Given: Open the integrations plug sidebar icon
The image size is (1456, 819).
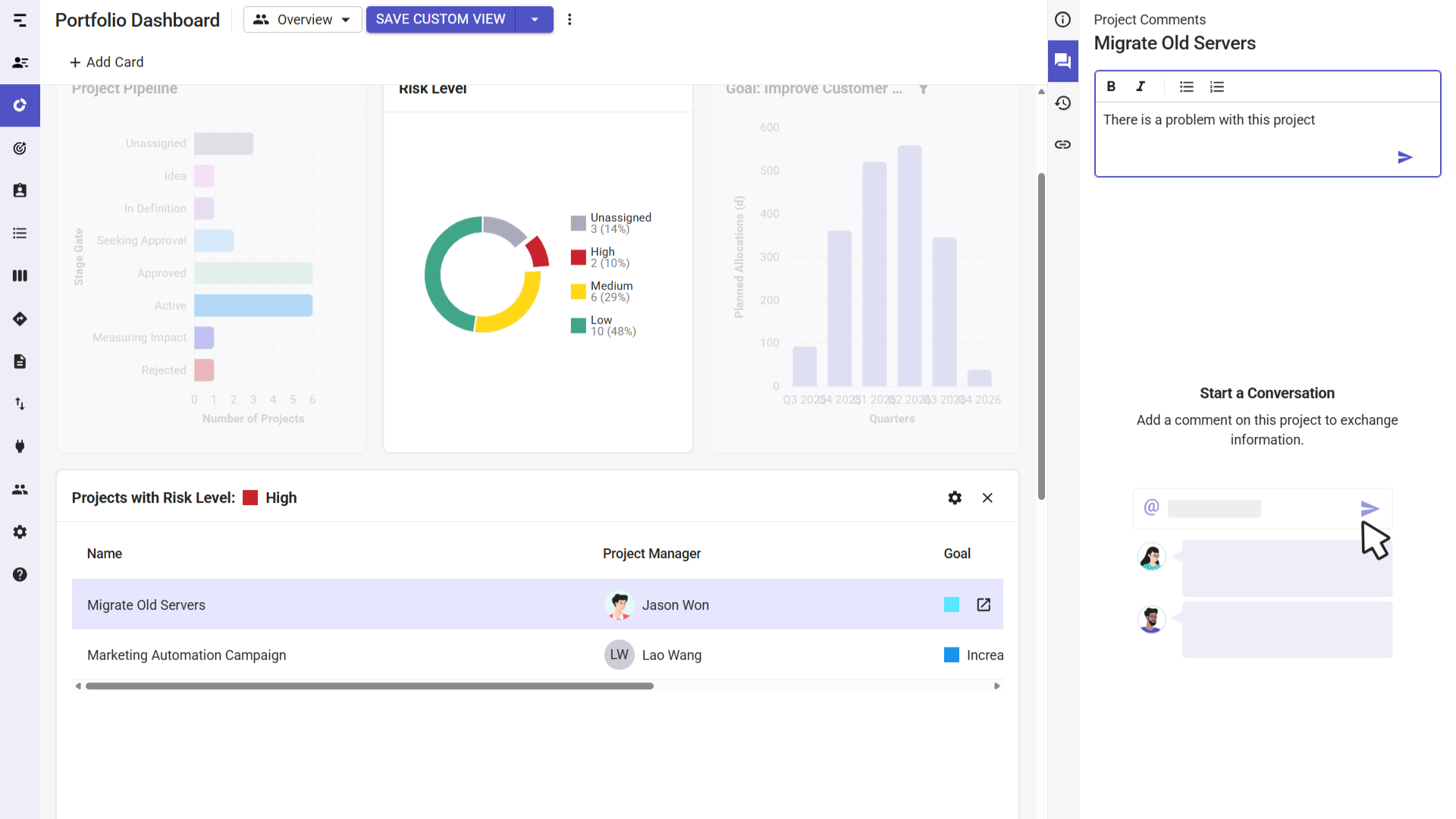Looking at the screenshot, I should (x=20, y=447).
